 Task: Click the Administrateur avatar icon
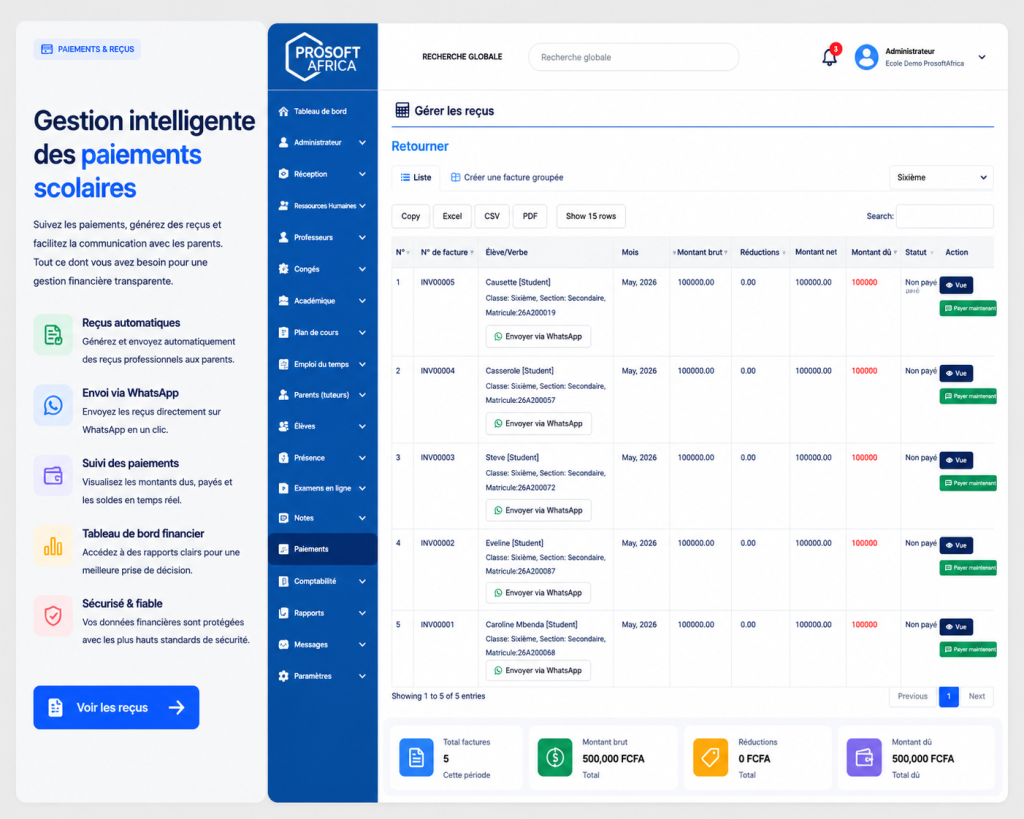pos(866,57)
